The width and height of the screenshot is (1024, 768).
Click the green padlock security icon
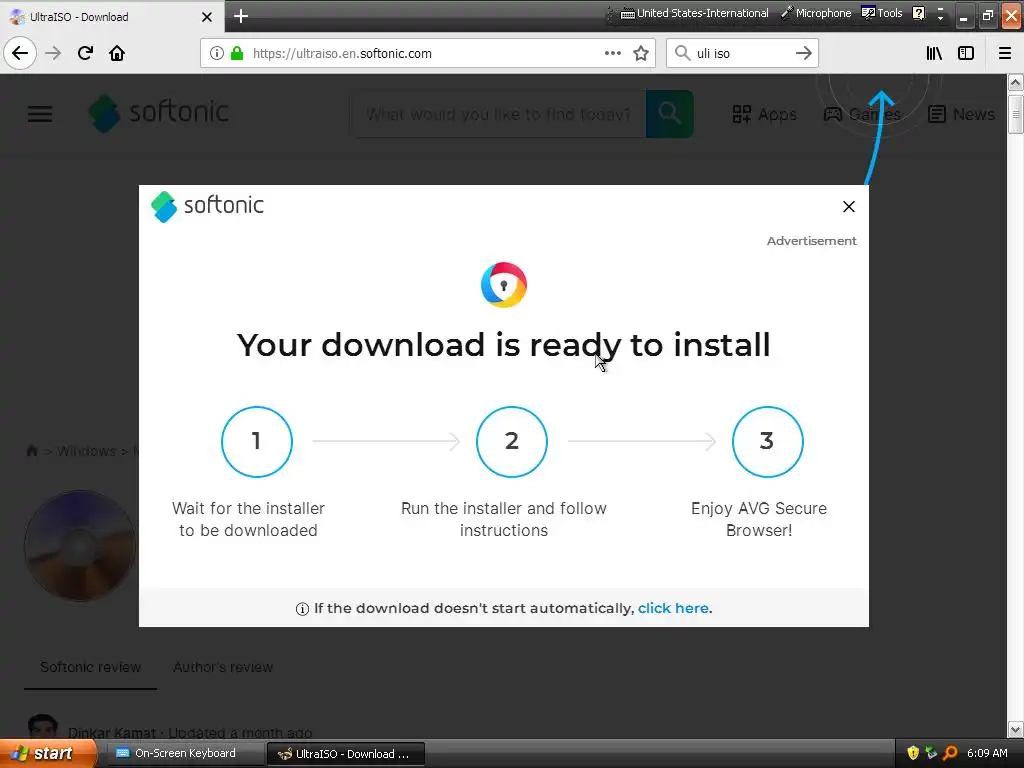(x=237, y=54)
